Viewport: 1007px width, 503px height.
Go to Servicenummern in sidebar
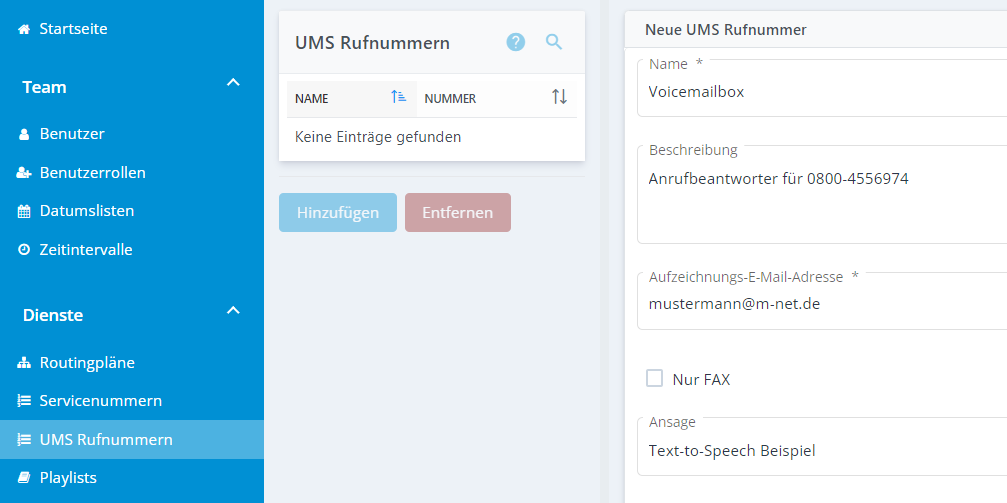tap(100, 401)
